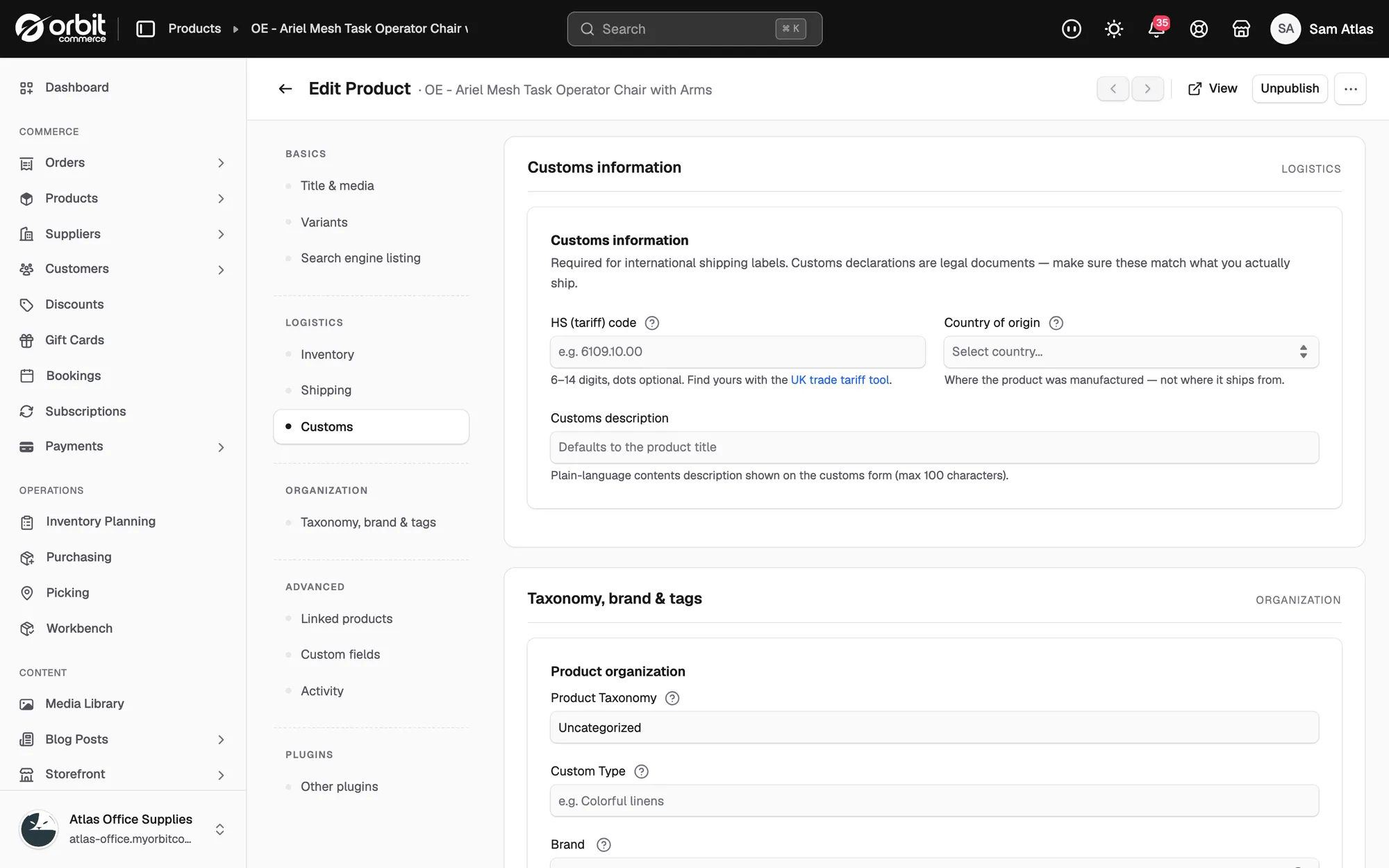Open the storefront icon in header
Screen dimensions: 1389x868
(x=1241, y=28)
